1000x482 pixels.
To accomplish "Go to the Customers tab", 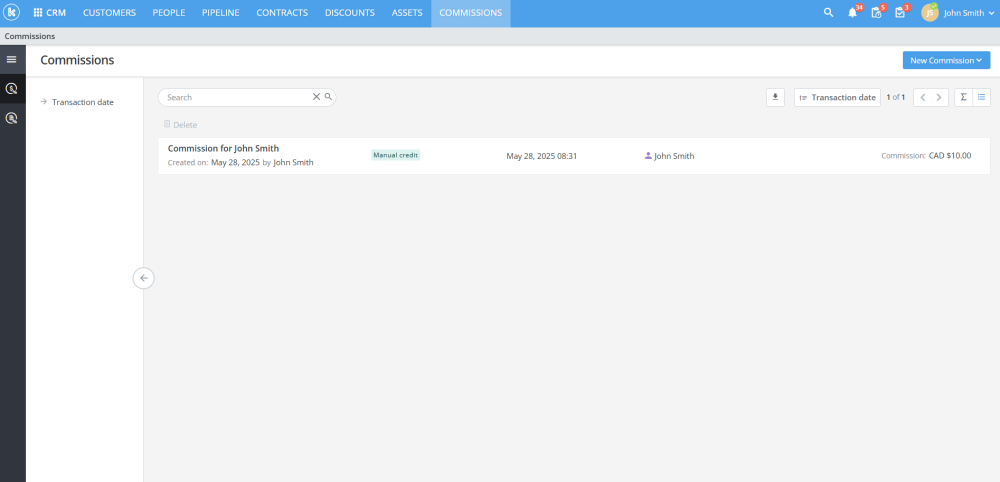I will click(109, 13).
